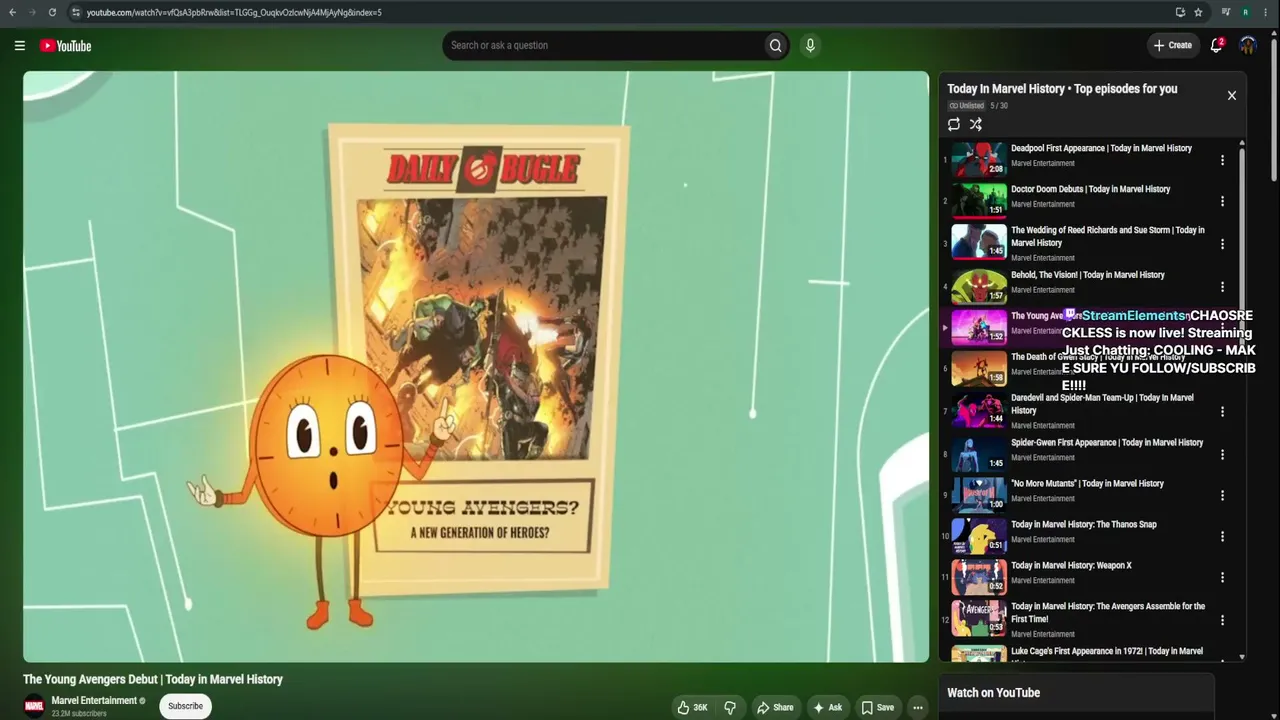1280x720 pixels.
Task: Close the playlist panel
Action: pos(1231,95)
